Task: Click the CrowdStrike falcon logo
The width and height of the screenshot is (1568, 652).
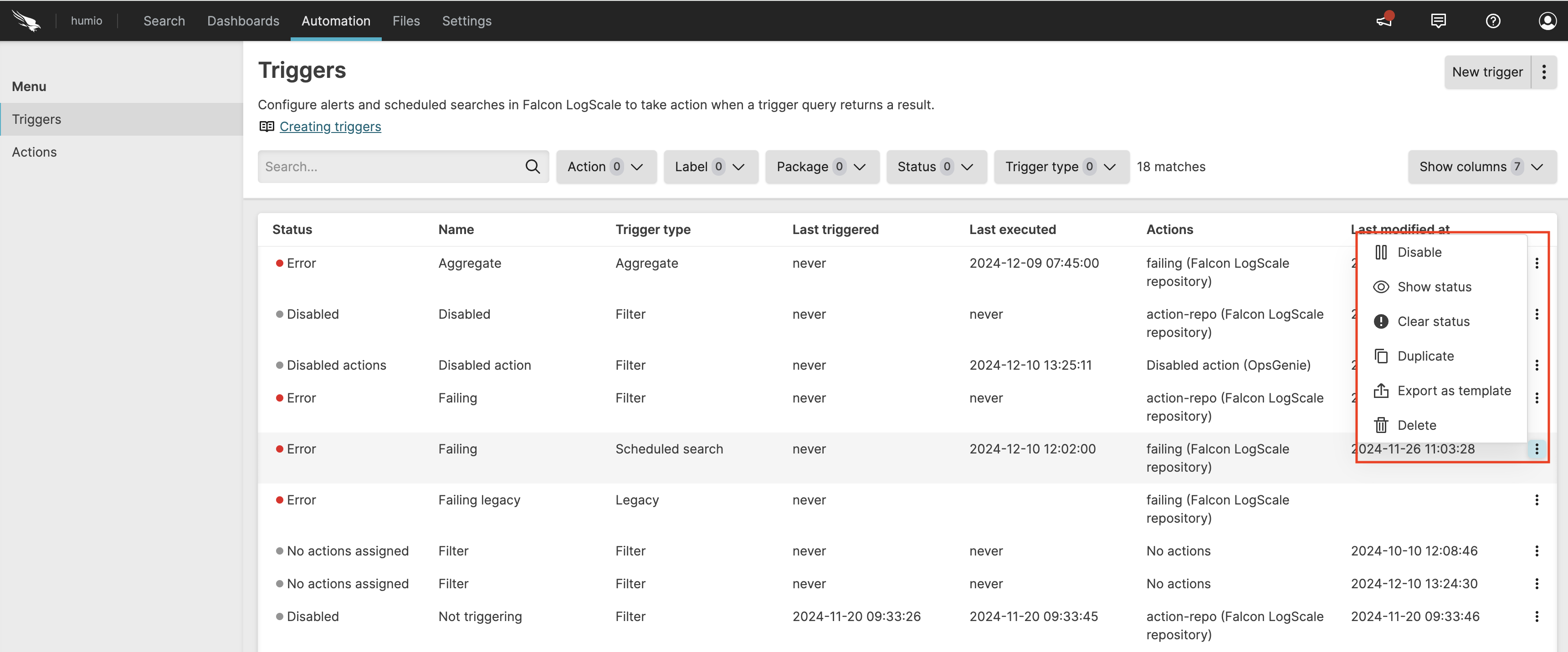Action: click(x=26, y=20)
